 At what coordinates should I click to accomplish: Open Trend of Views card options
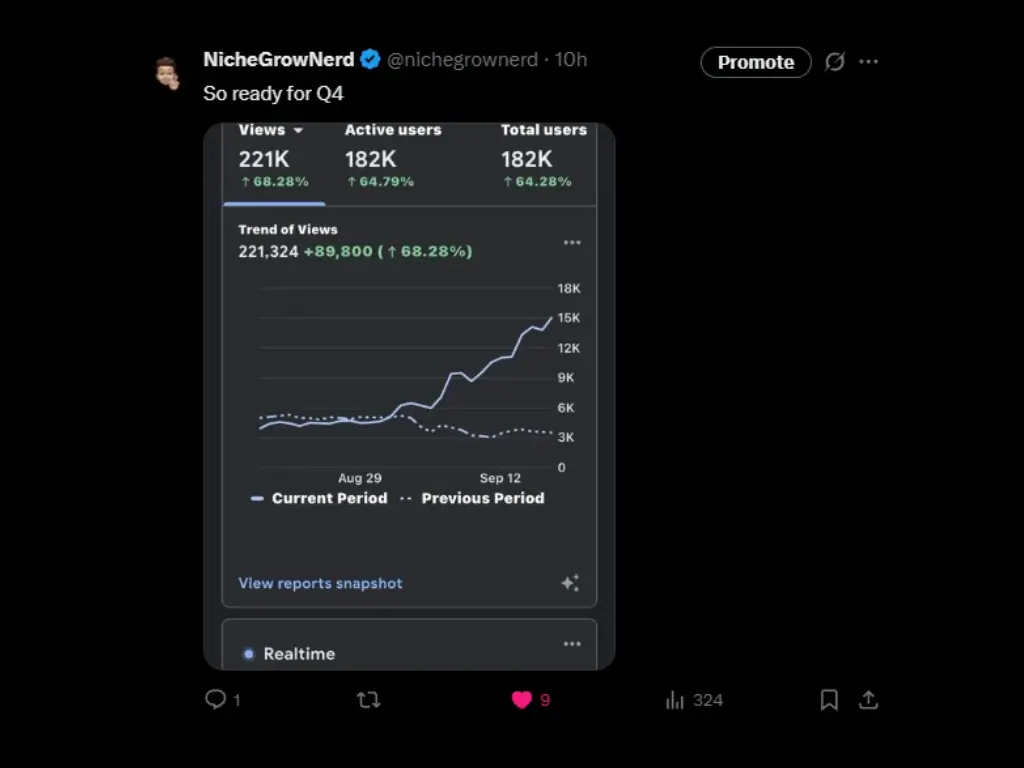tap(572, 243)
